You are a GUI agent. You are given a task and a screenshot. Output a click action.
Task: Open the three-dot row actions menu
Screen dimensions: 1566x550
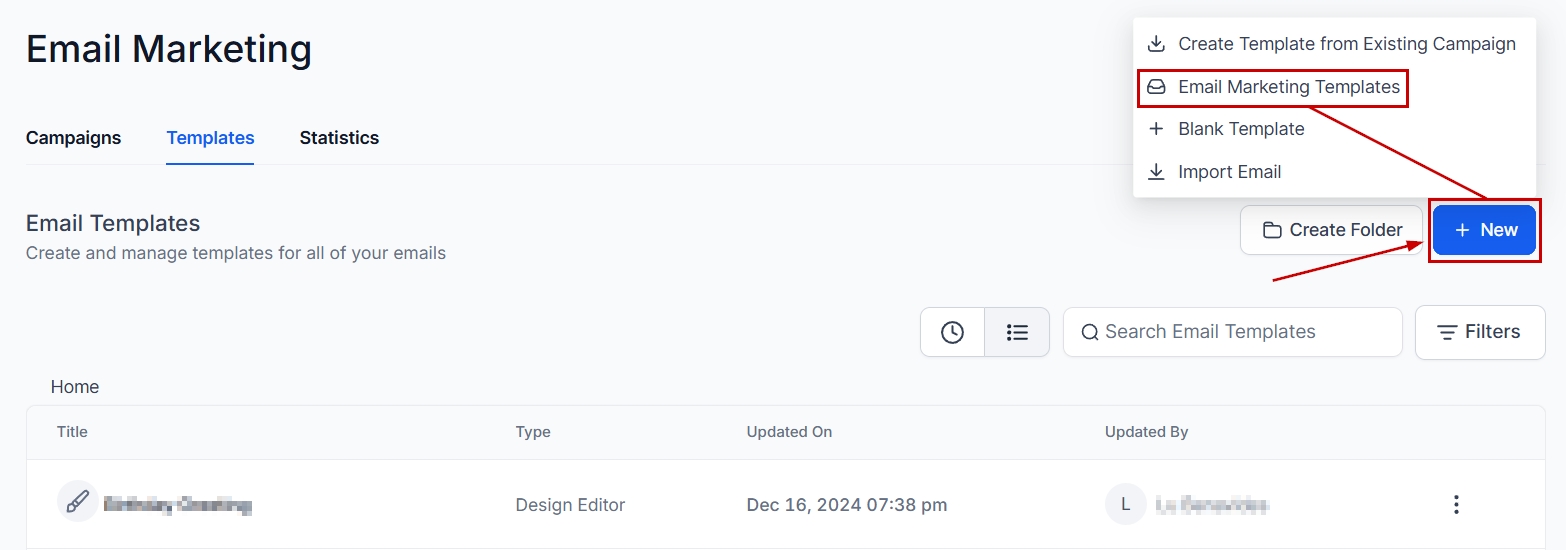pos(1456,505)
